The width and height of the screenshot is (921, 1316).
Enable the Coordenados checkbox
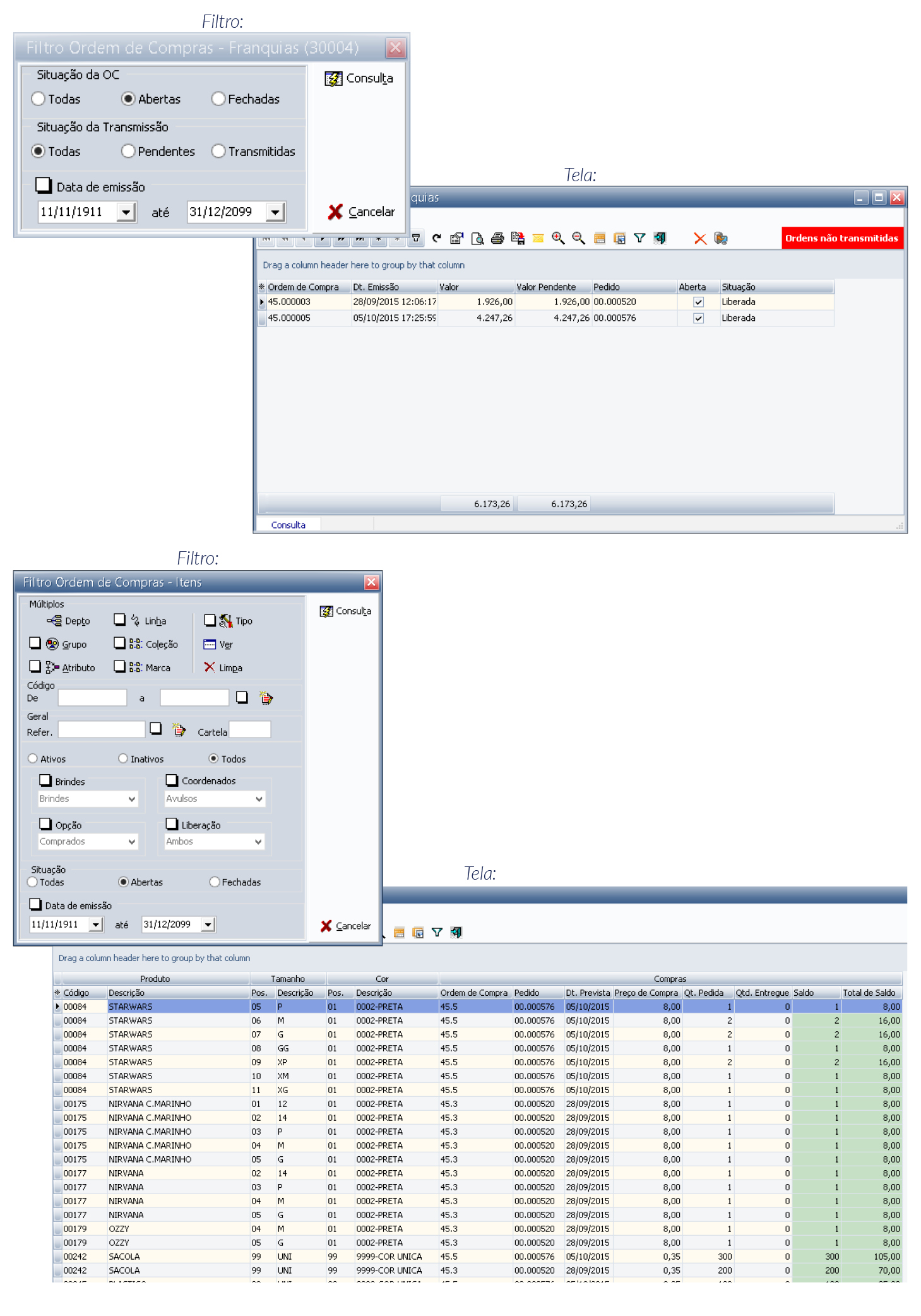tap(172, 781)
